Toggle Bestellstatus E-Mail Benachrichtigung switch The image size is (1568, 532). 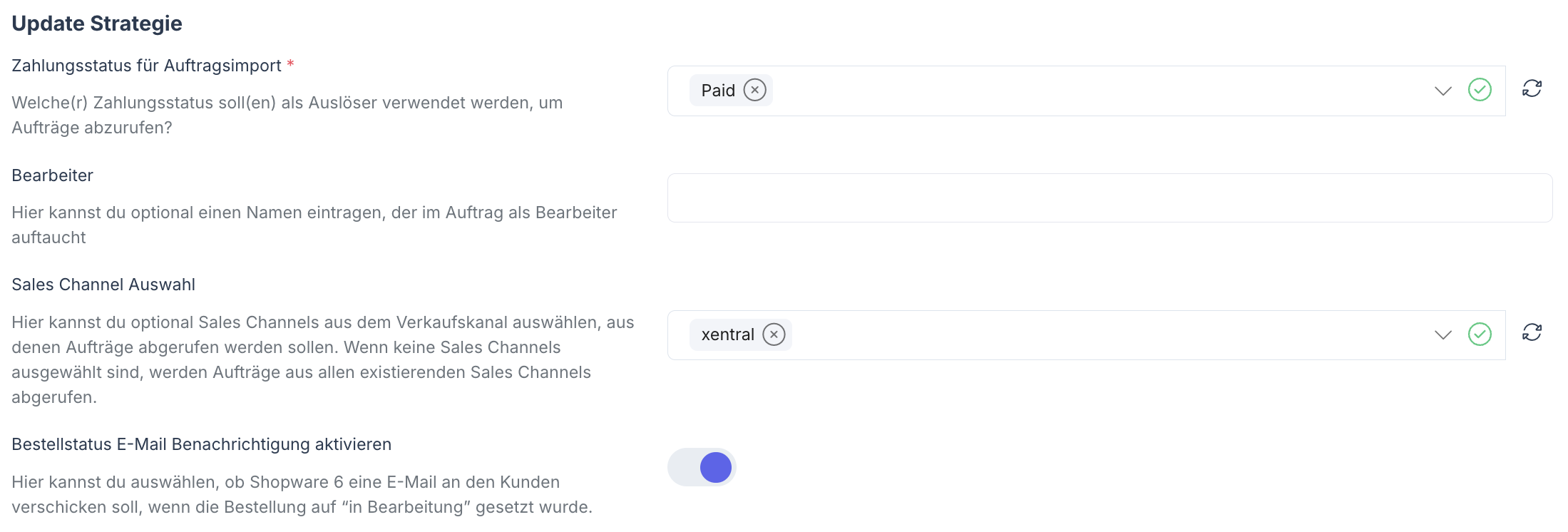tap(702, 468)
